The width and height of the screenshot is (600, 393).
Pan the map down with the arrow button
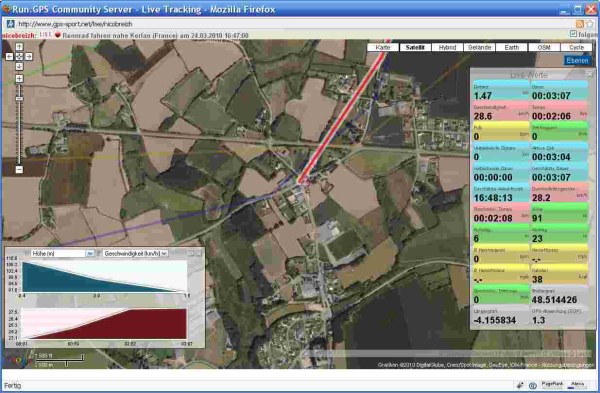pyautogui.click(x=19, y=67)
